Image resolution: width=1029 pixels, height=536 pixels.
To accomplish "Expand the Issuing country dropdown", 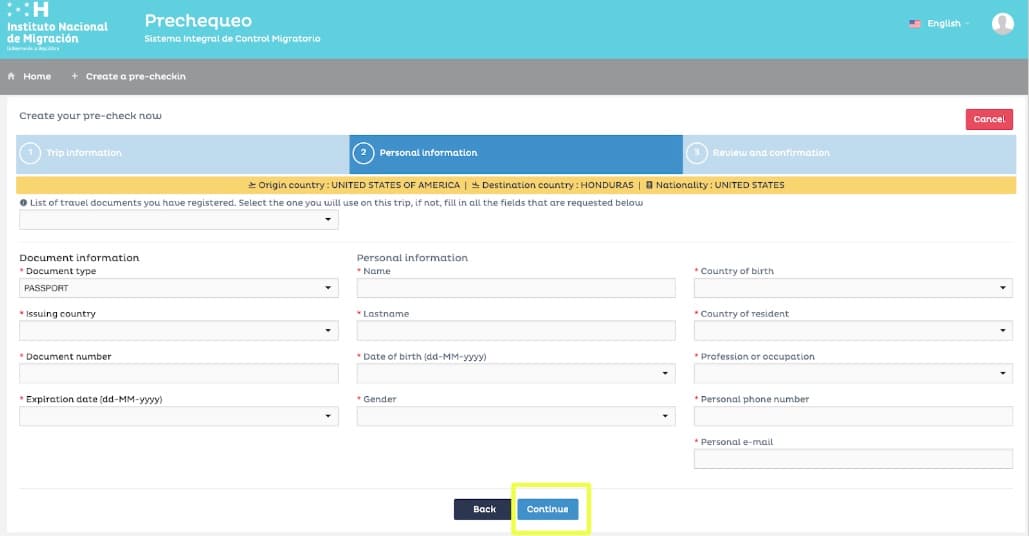I will [179, 331].
